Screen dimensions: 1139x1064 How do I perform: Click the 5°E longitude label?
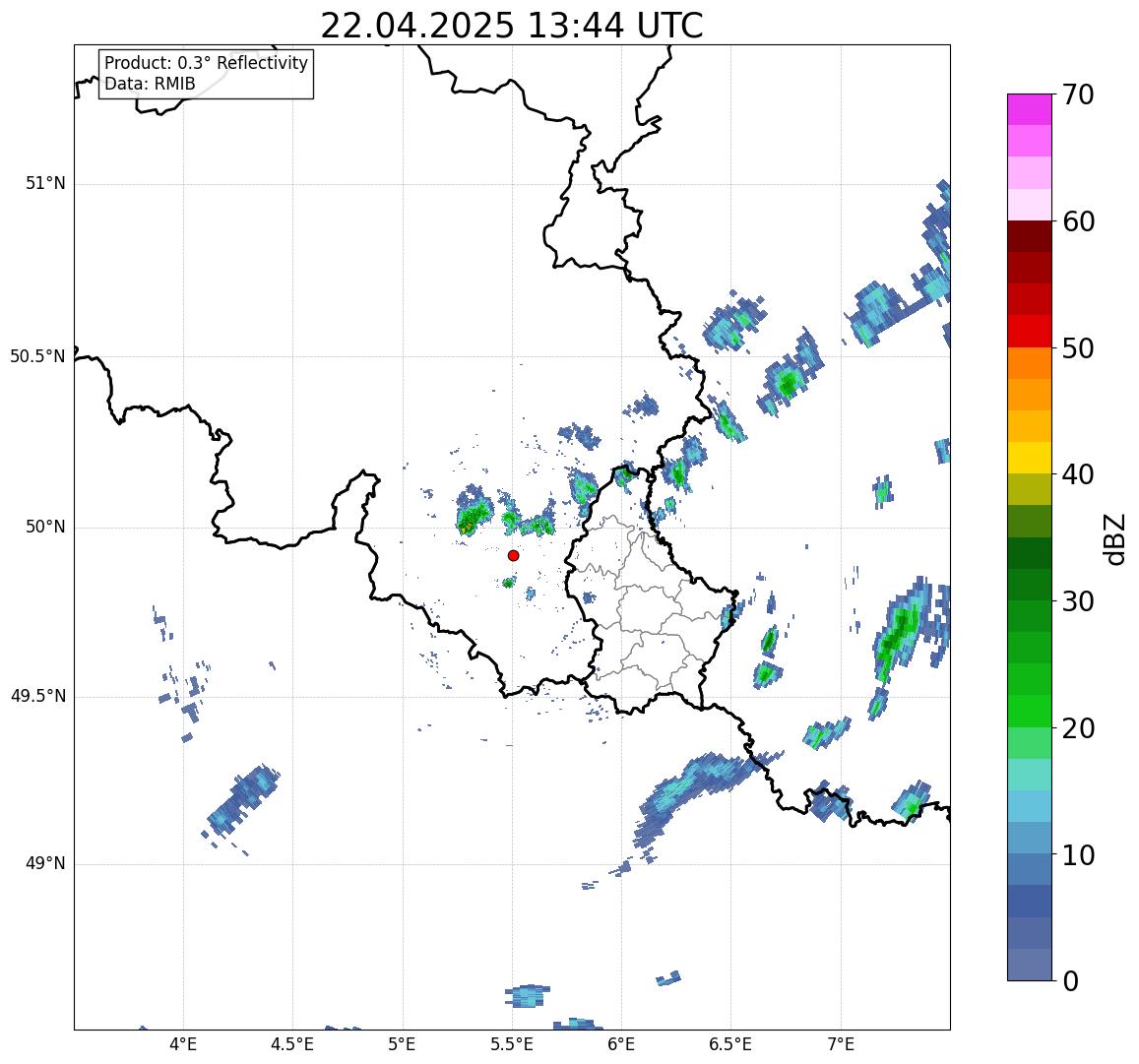coord(402,1045)
